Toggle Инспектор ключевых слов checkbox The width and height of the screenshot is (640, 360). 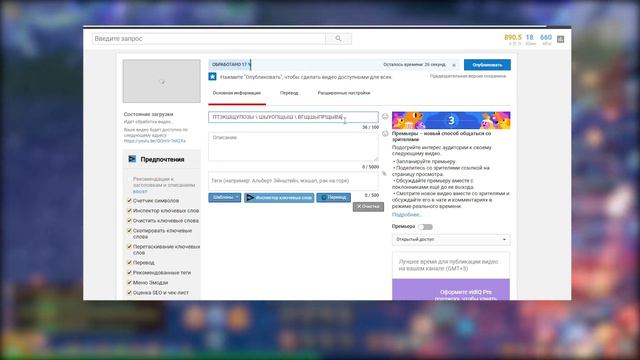(129, 211)
